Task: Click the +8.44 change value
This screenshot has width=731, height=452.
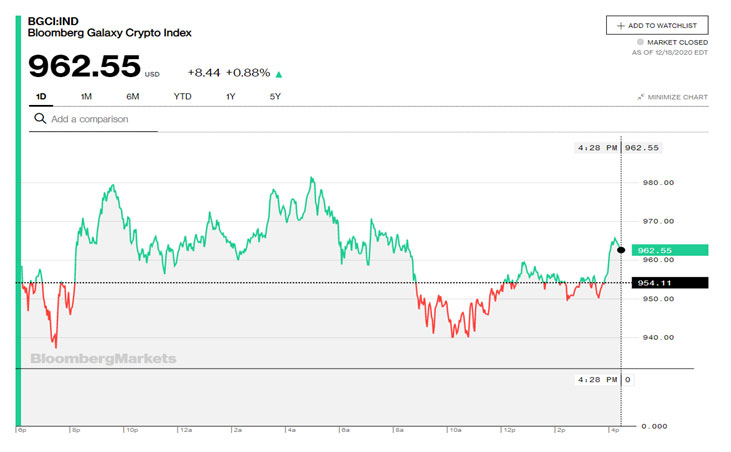Action: coord(204,73)
